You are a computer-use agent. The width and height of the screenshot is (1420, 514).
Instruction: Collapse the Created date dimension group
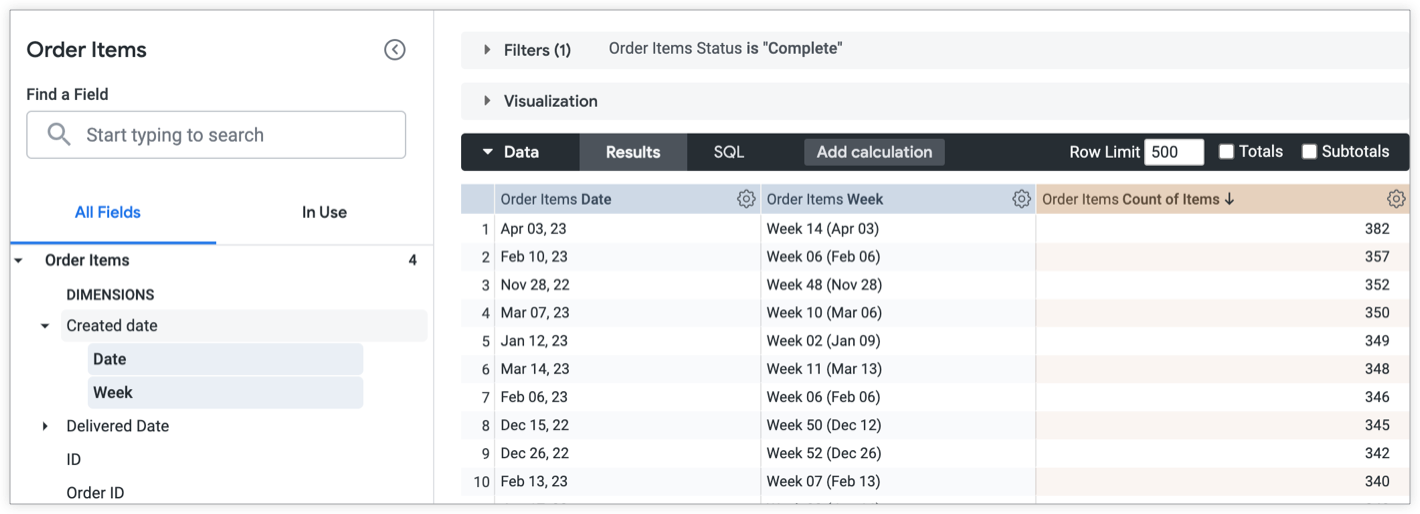(45, 326)
